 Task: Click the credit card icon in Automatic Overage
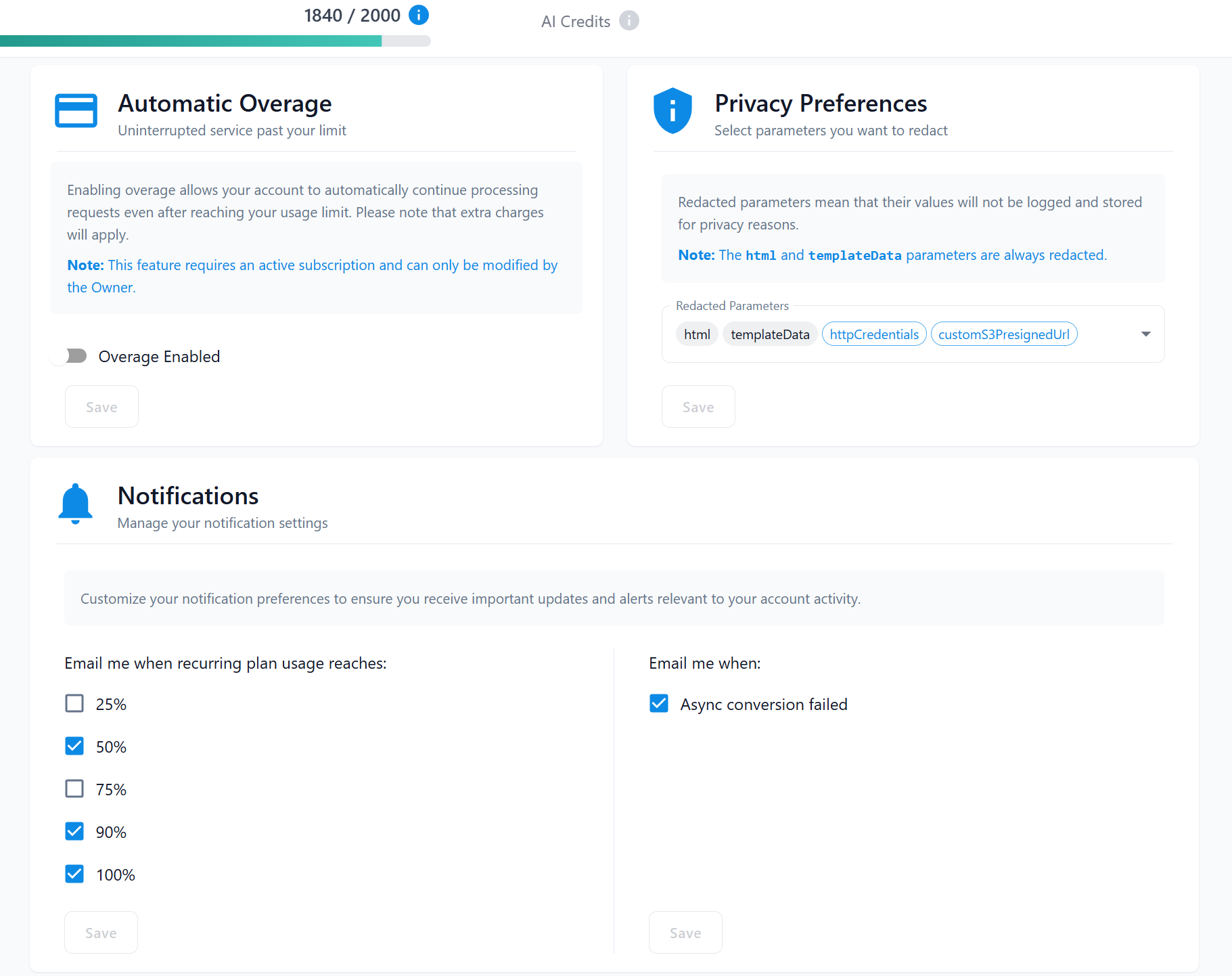76,110
